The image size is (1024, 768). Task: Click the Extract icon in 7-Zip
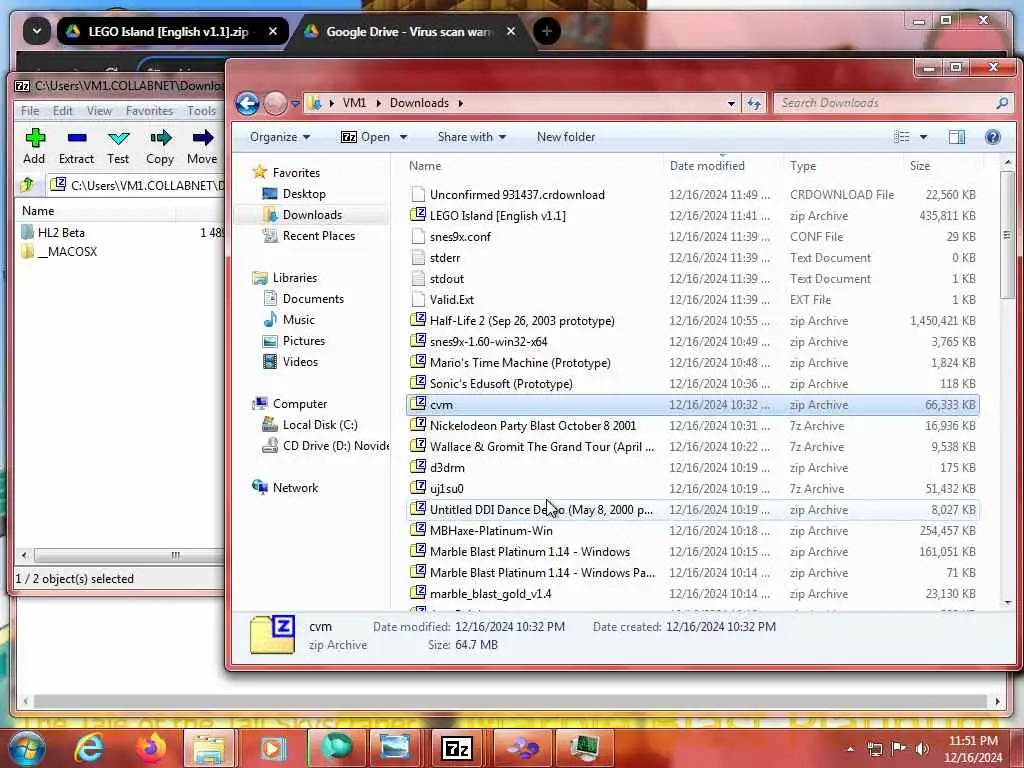(77, 138)
